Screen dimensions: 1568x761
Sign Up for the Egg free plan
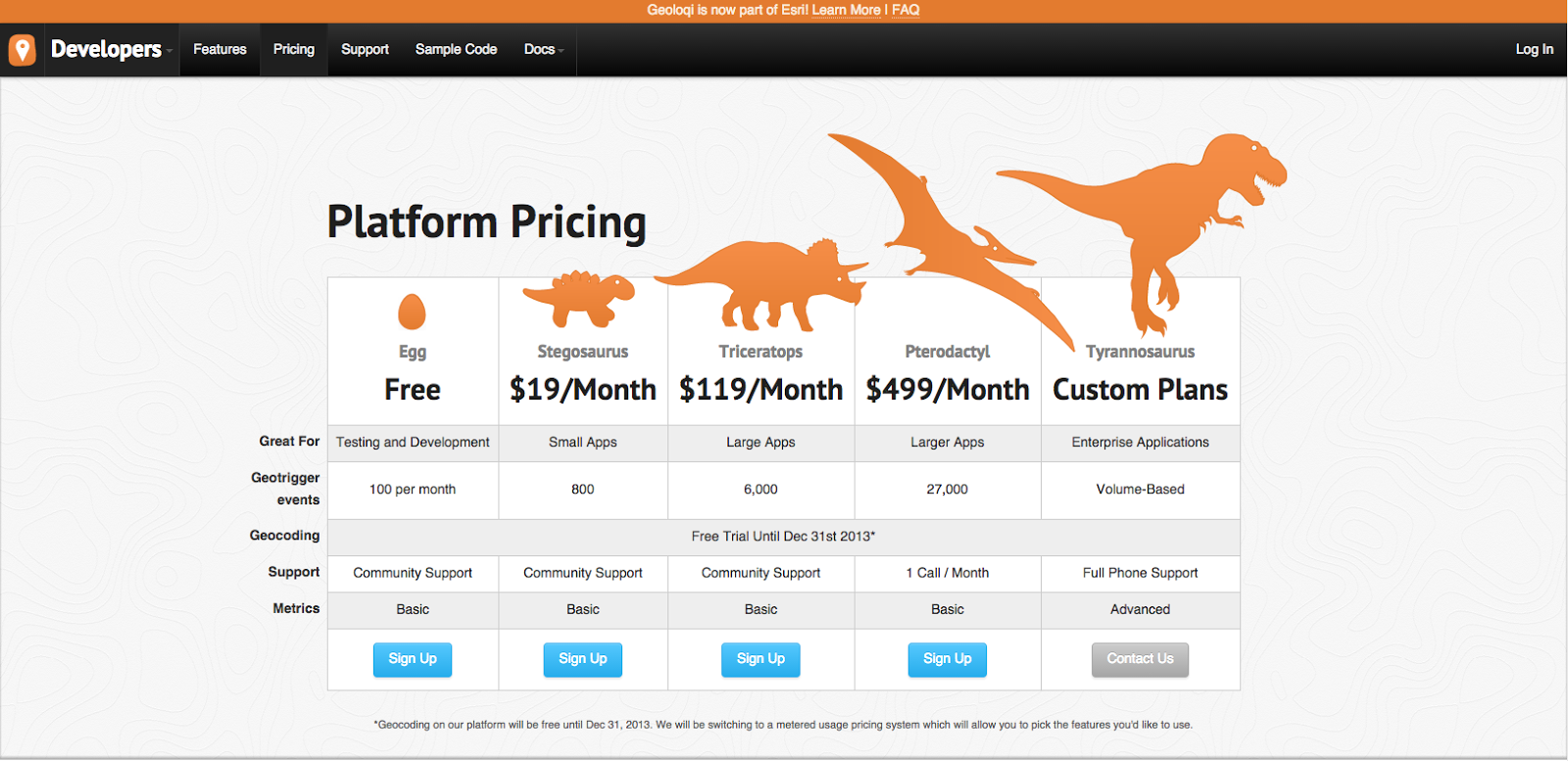[x=413, y=659]
